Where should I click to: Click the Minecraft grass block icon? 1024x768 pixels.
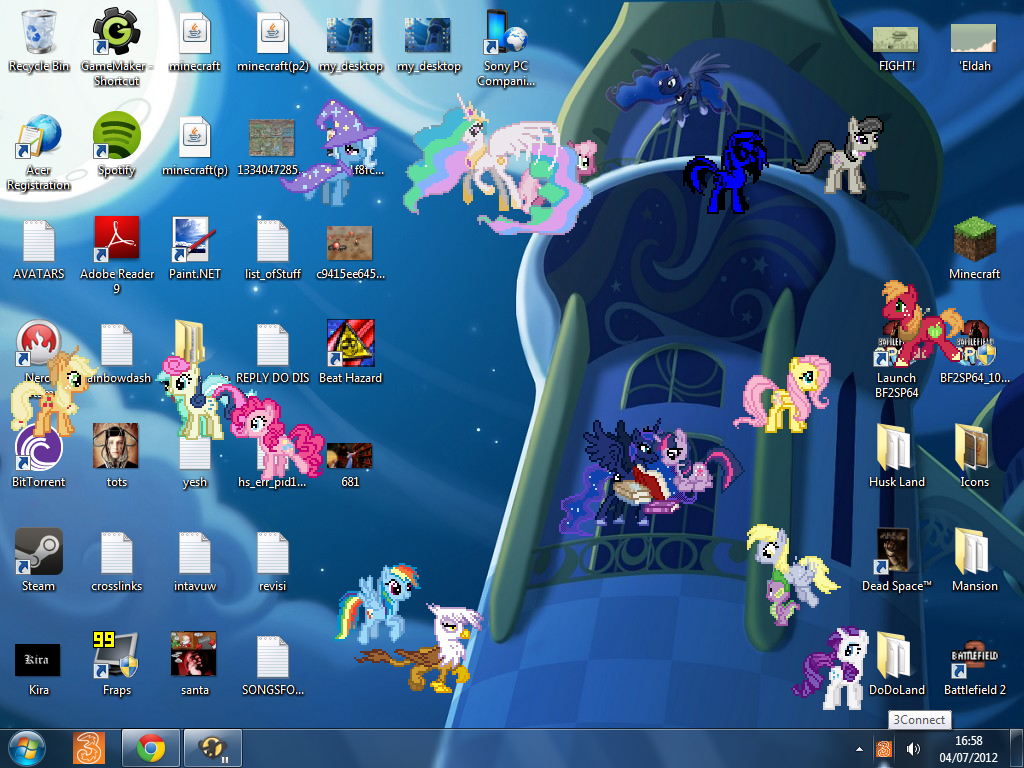point(974,239)
